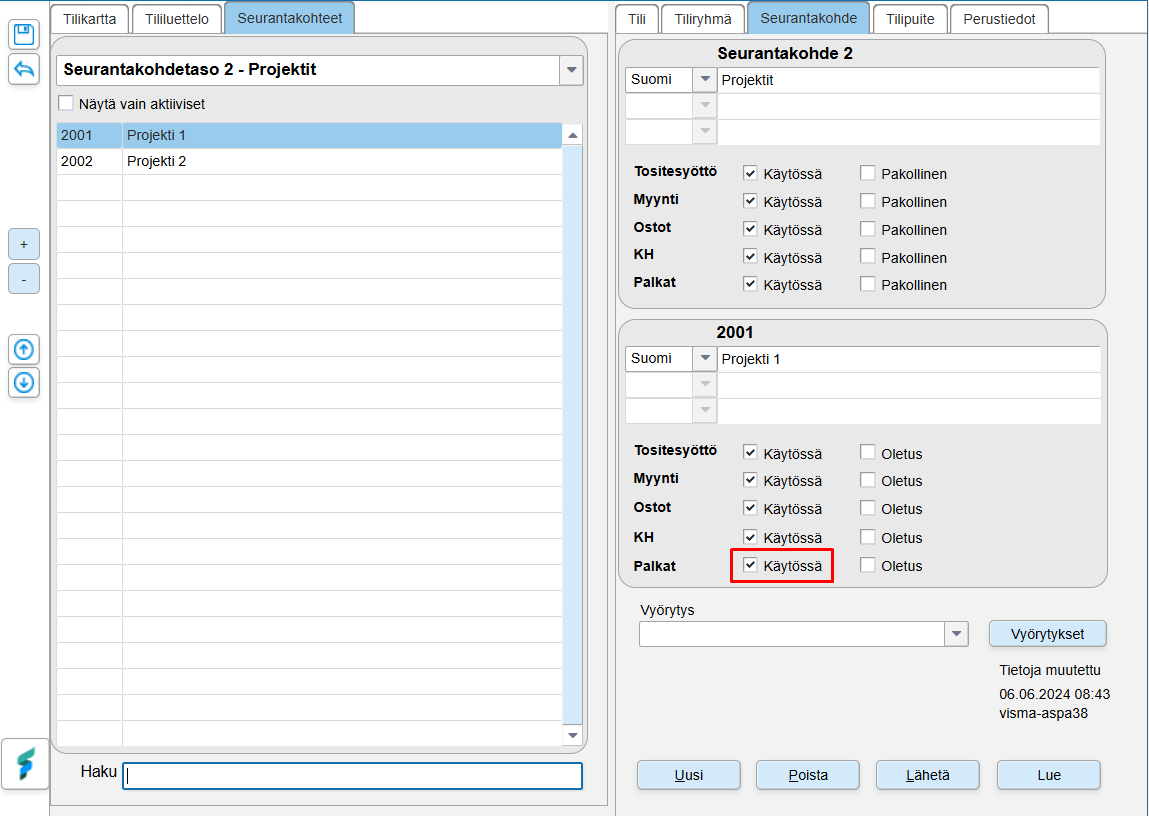Screen dimensions: 1149x816
Task: Select the Seurantakohde tab on right panel
Action: [808, 18]
